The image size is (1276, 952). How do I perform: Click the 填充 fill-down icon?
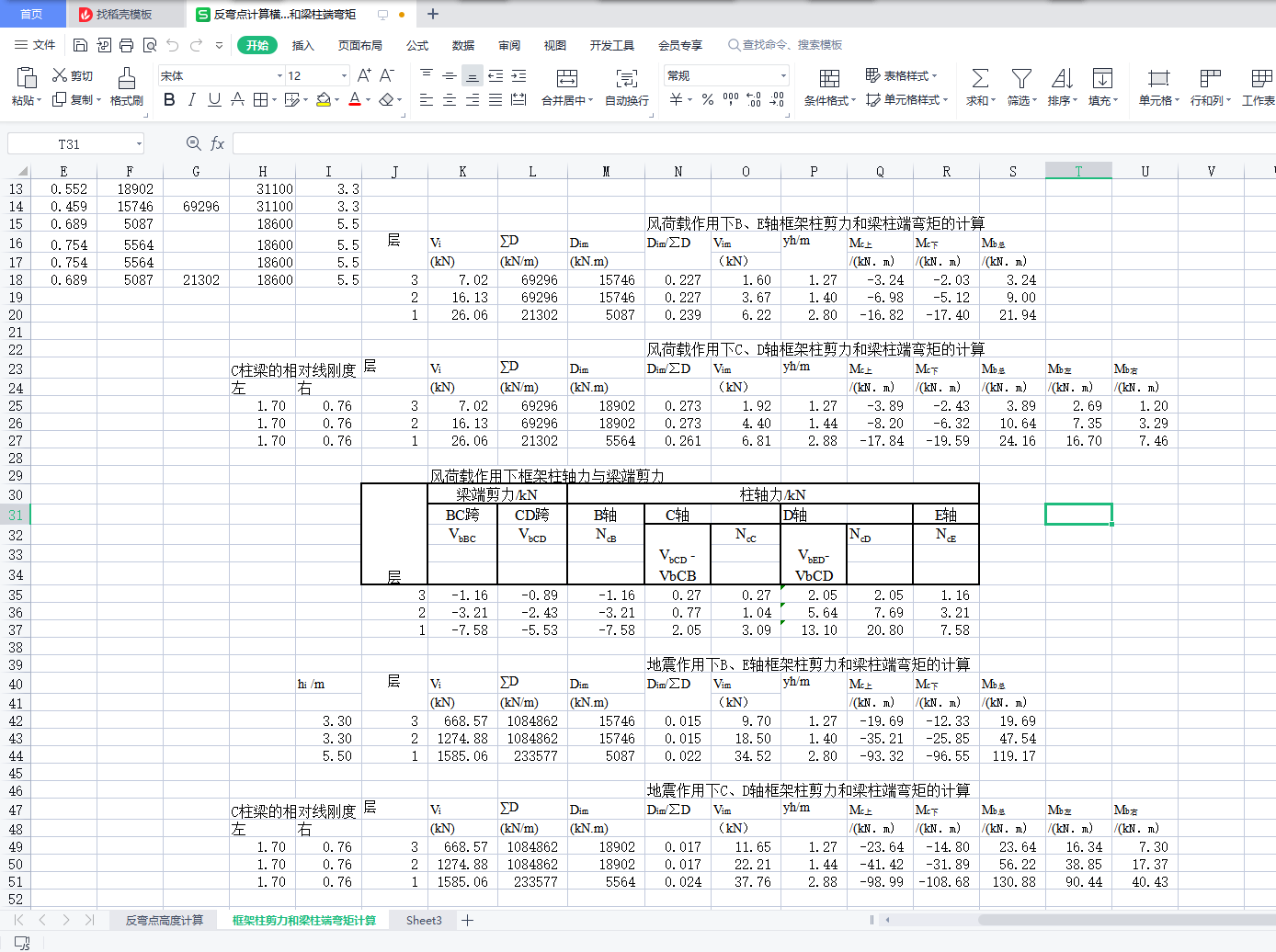click(1102, 78)
